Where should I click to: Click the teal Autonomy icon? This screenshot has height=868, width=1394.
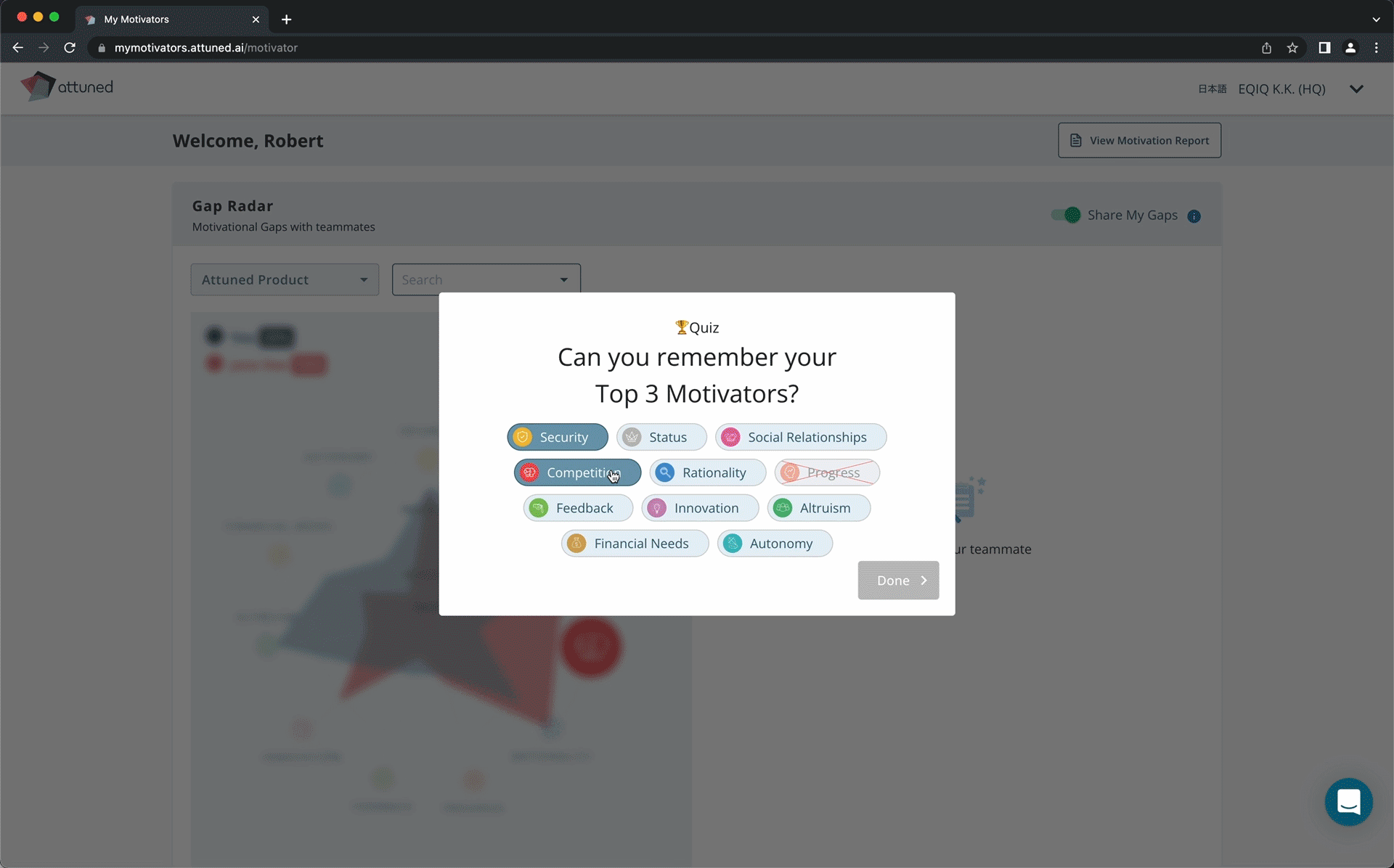[x=733, y=544]
